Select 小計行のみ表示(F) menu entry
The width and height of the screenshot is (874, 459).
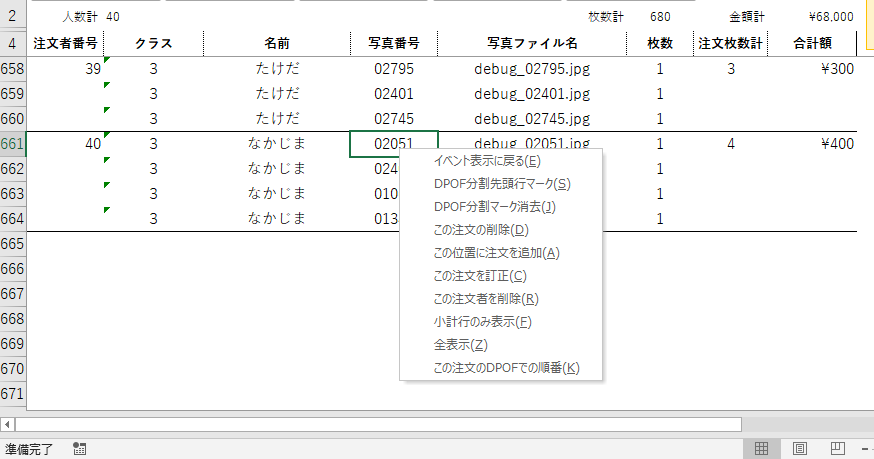pos(501,322)
